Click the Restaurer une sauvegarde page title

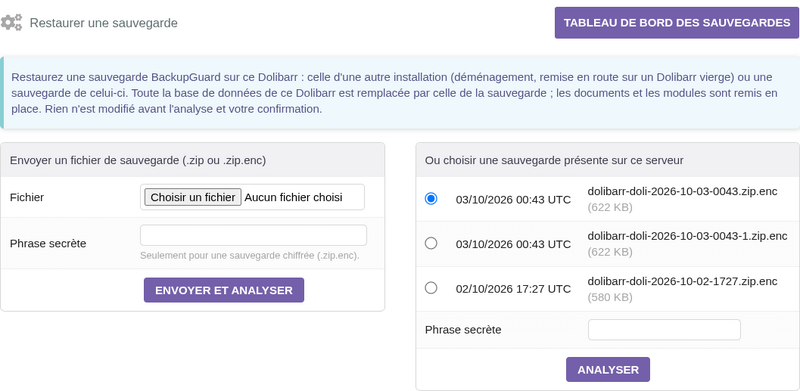[104, 23]
